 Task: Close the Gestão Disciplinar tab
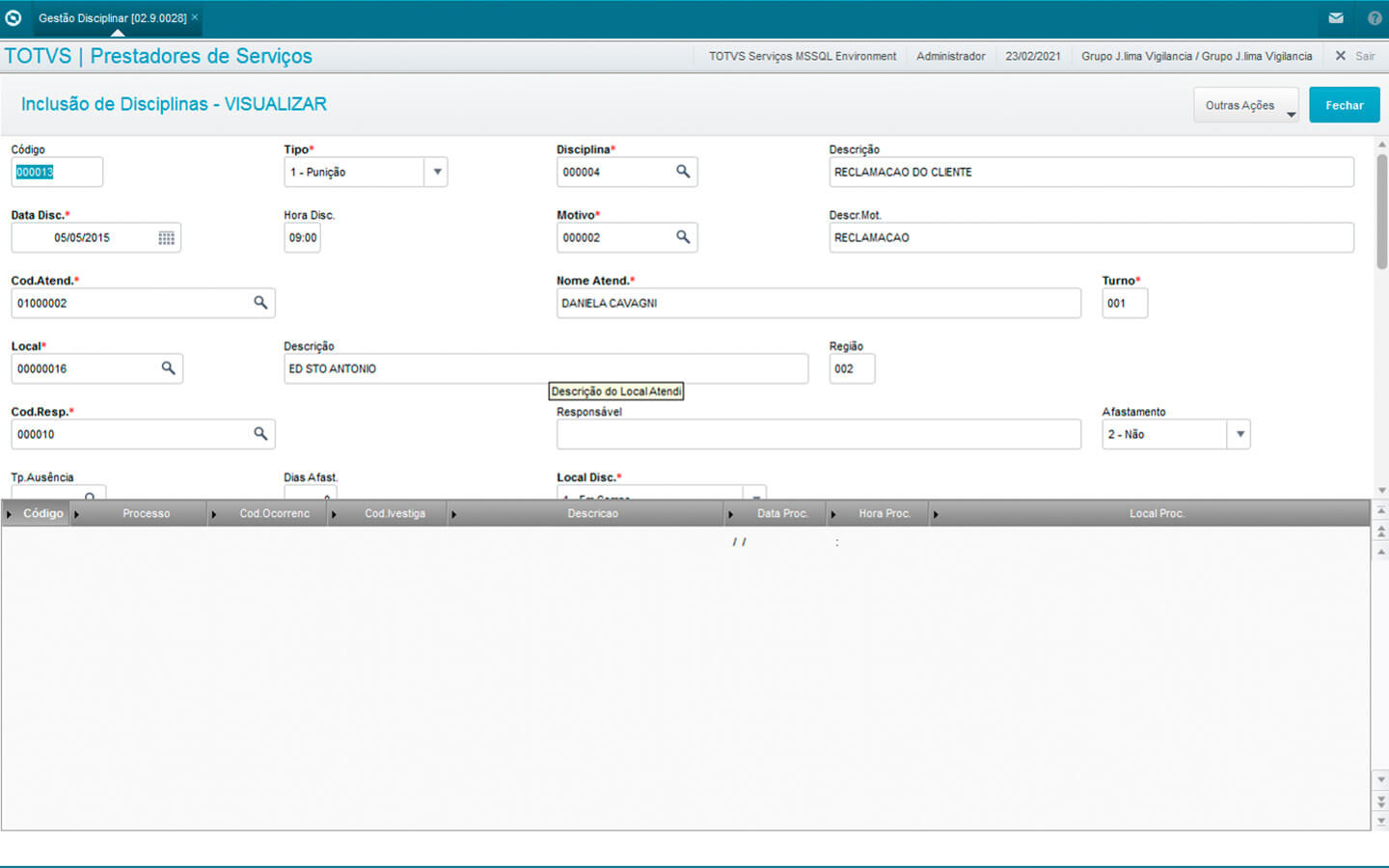(195, 17)
